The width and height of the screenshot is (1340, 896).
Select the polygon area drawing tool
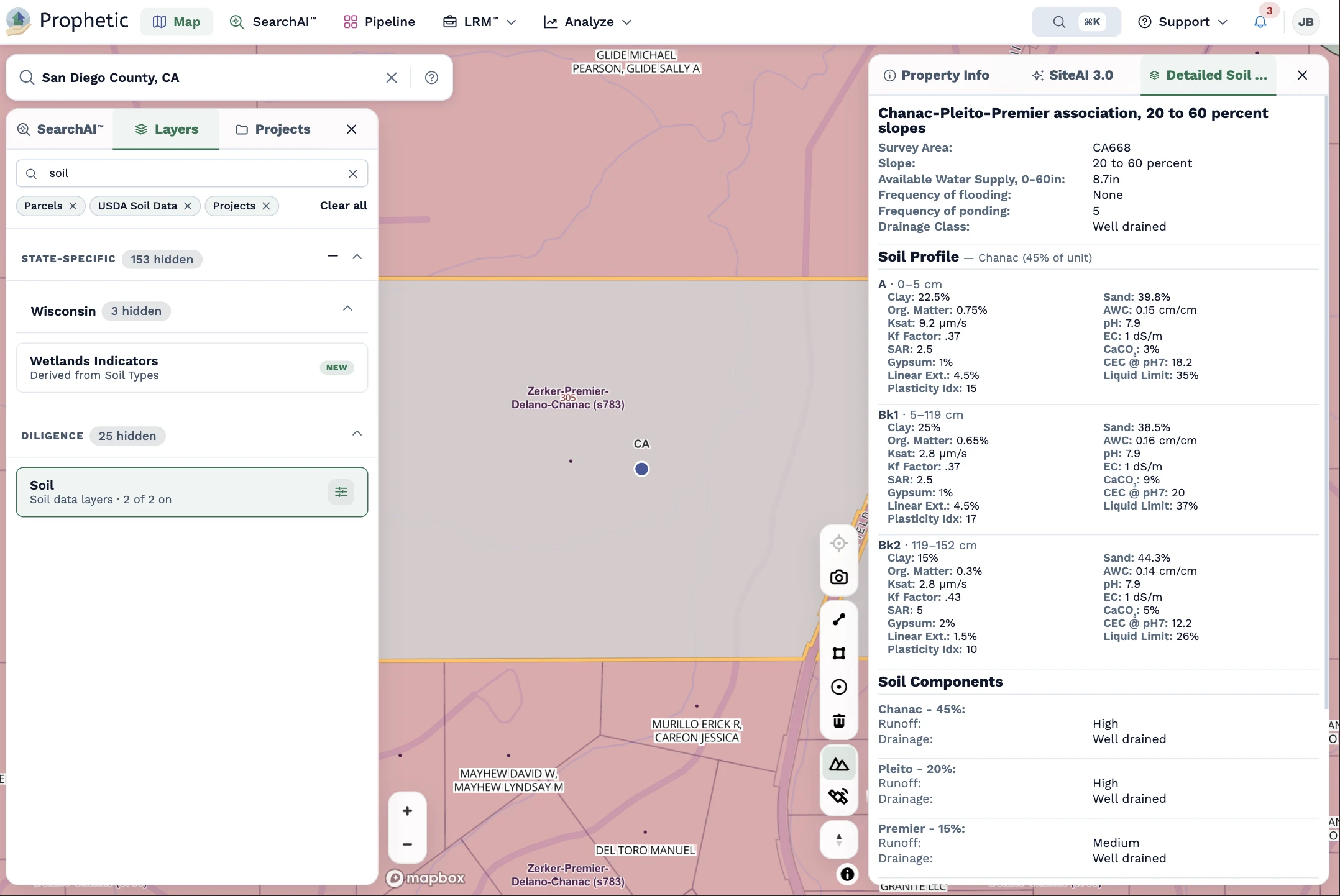[x=839, y=653]
